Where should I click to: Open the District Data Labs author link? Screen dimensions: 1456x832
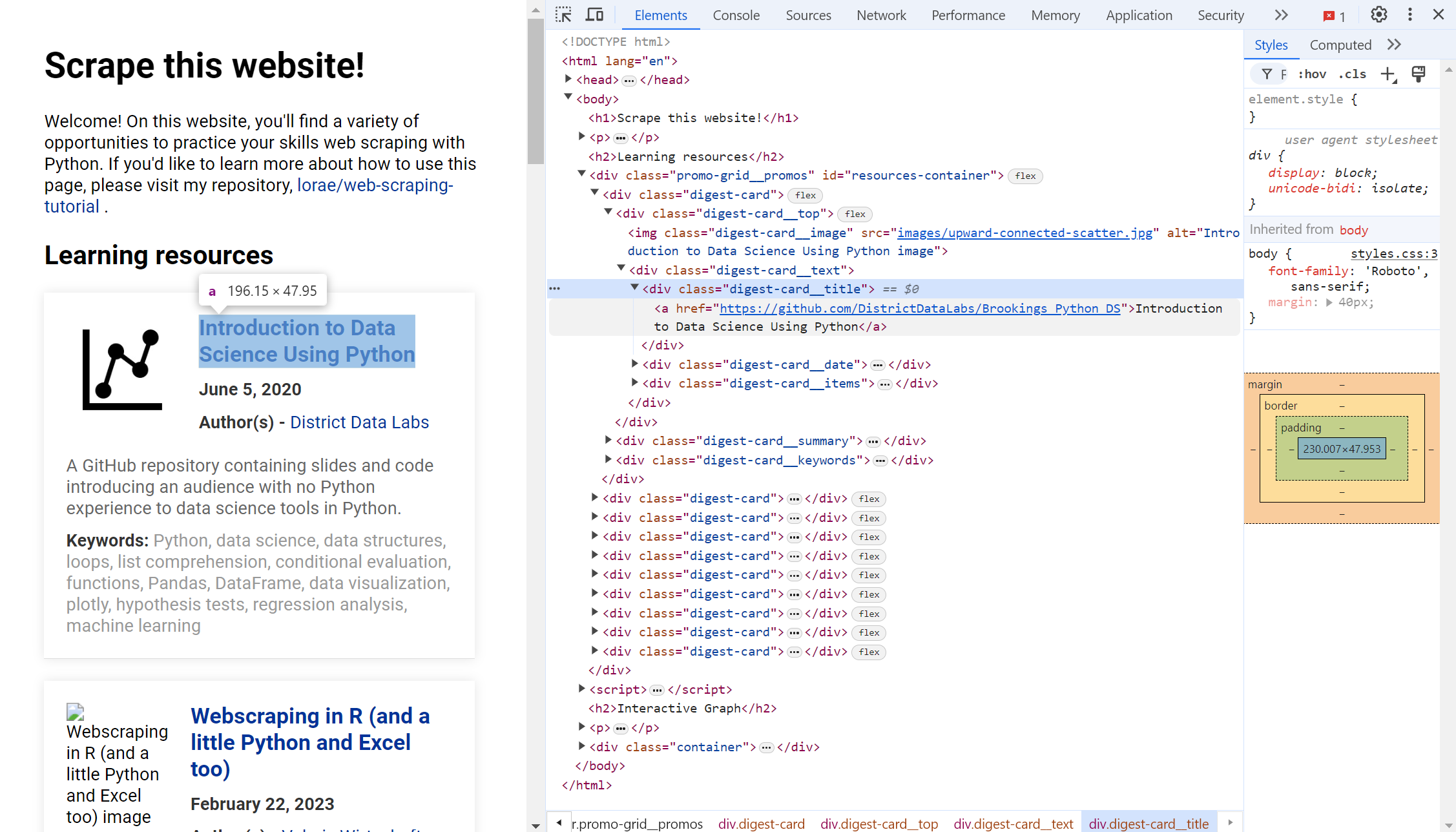359,422
